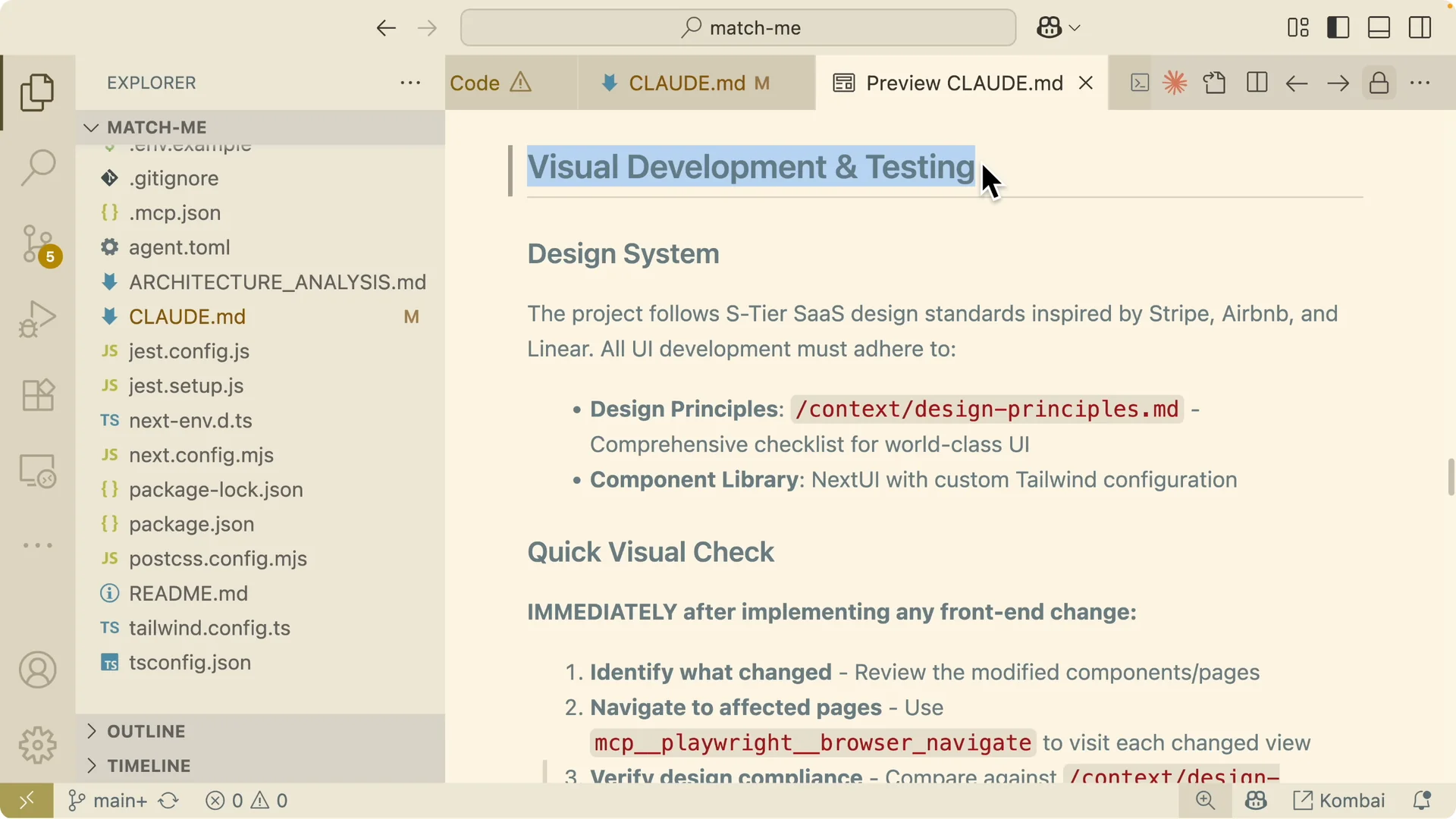Open agent.toml file

click(x=260, y=247)
